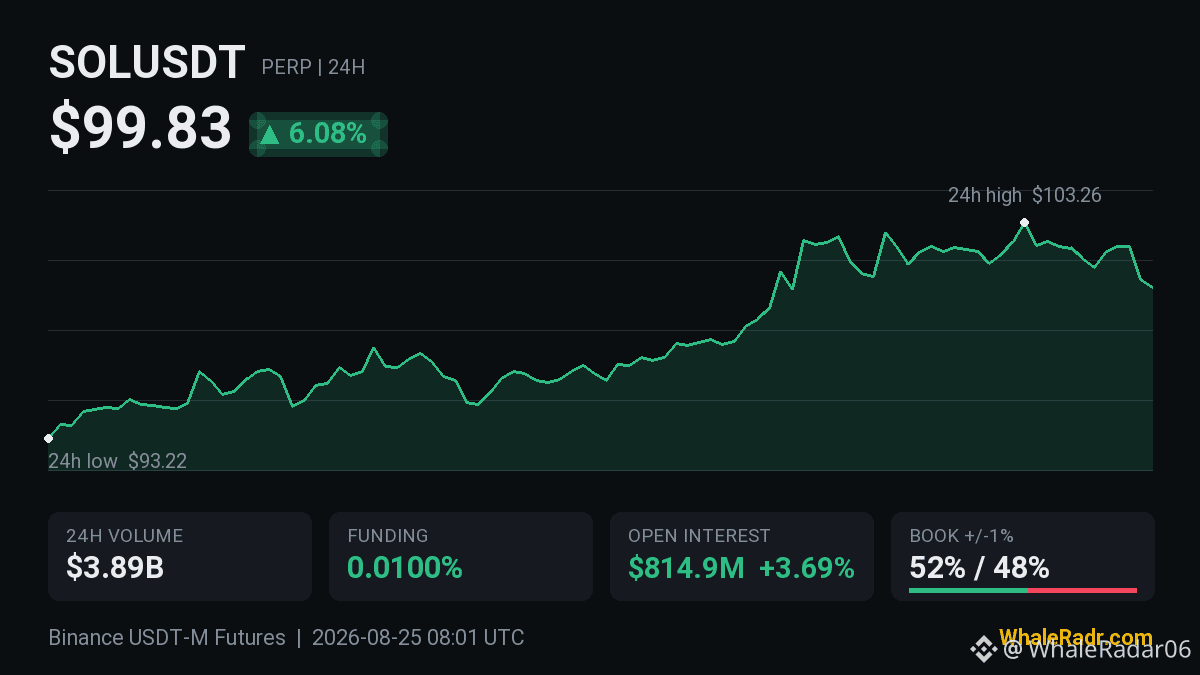Click the $3.89B volume value

pyautogui.click(x=115, y=568)
